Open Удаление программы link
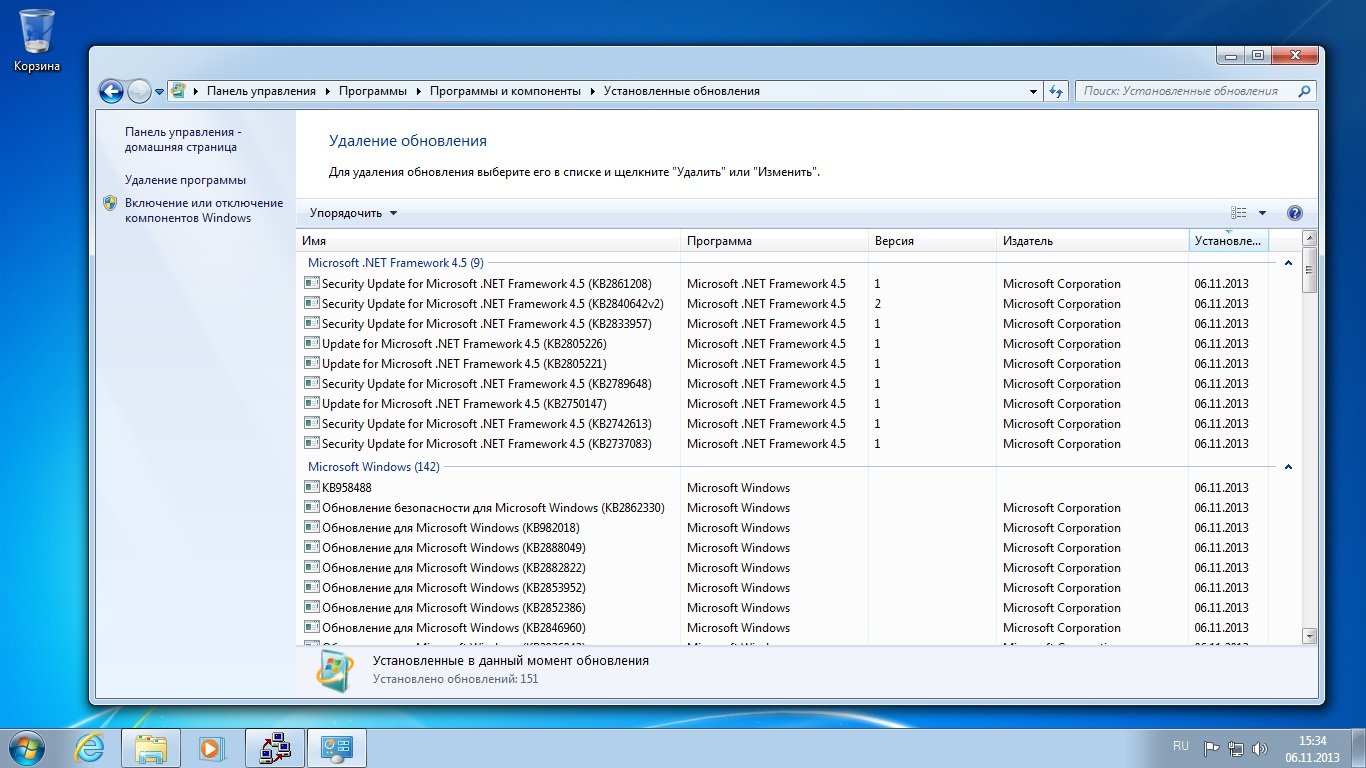Image resolution: width=1366 pixels, height=768 pixels. point(185,180)
